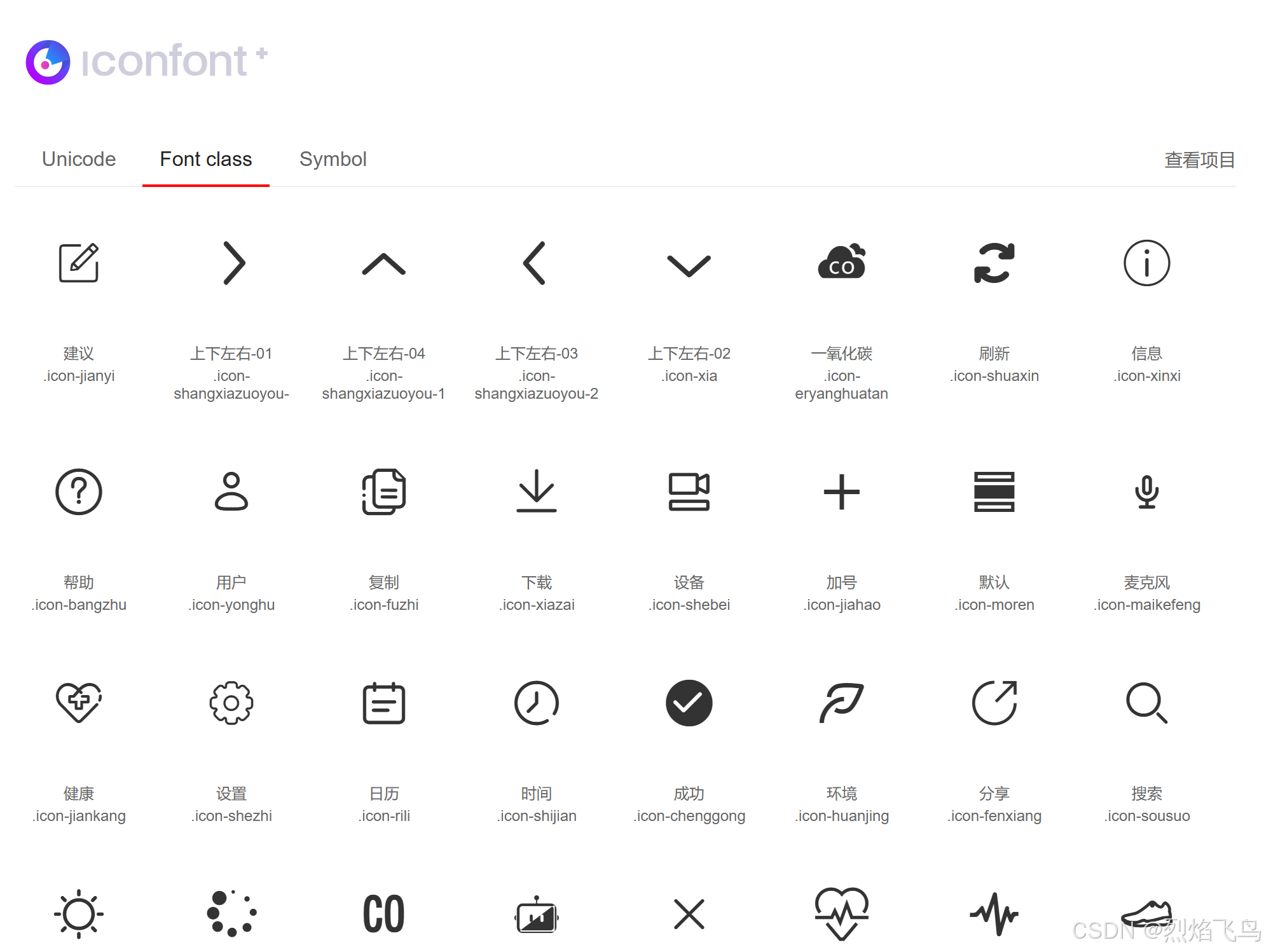1264x952 pixels.
Task: Click the jiankang heart health icon
Action: click(79, 702)
